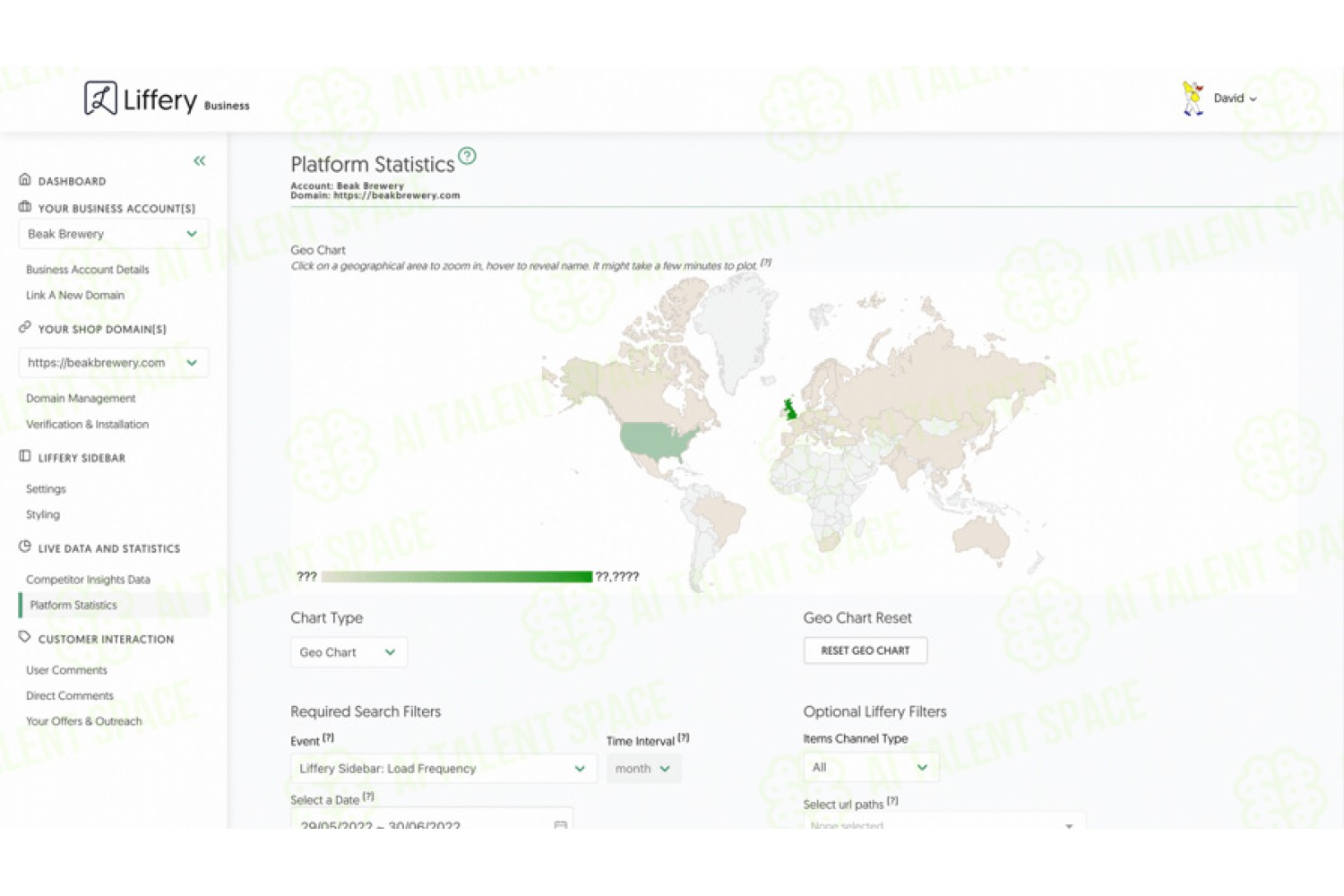Image resolution: width=1344 pixels, height=896 pixels.
Task: Go to Dashboard in sidebar
Action: [x=72, y=181]
